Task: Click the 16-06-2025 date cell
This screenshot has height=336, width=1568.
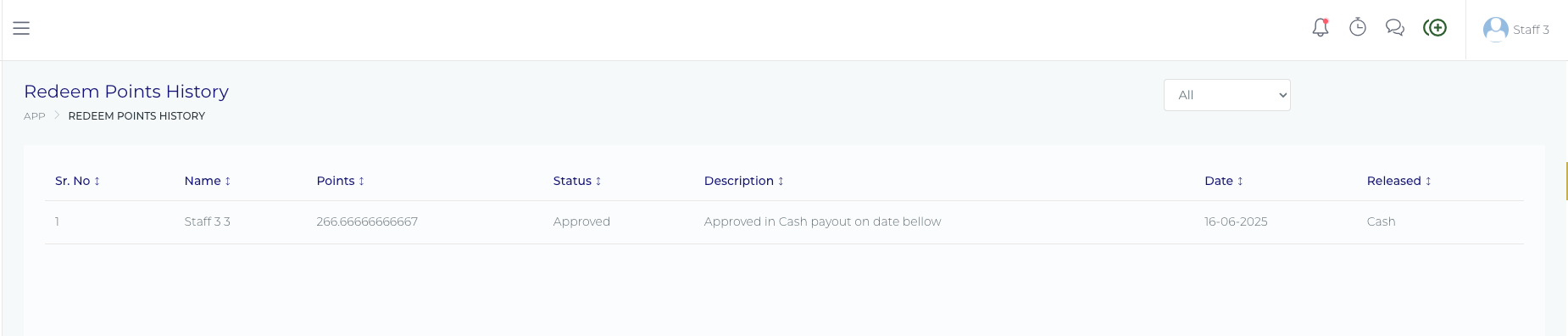Action: pyautogui.click(x=1236, y=221)
